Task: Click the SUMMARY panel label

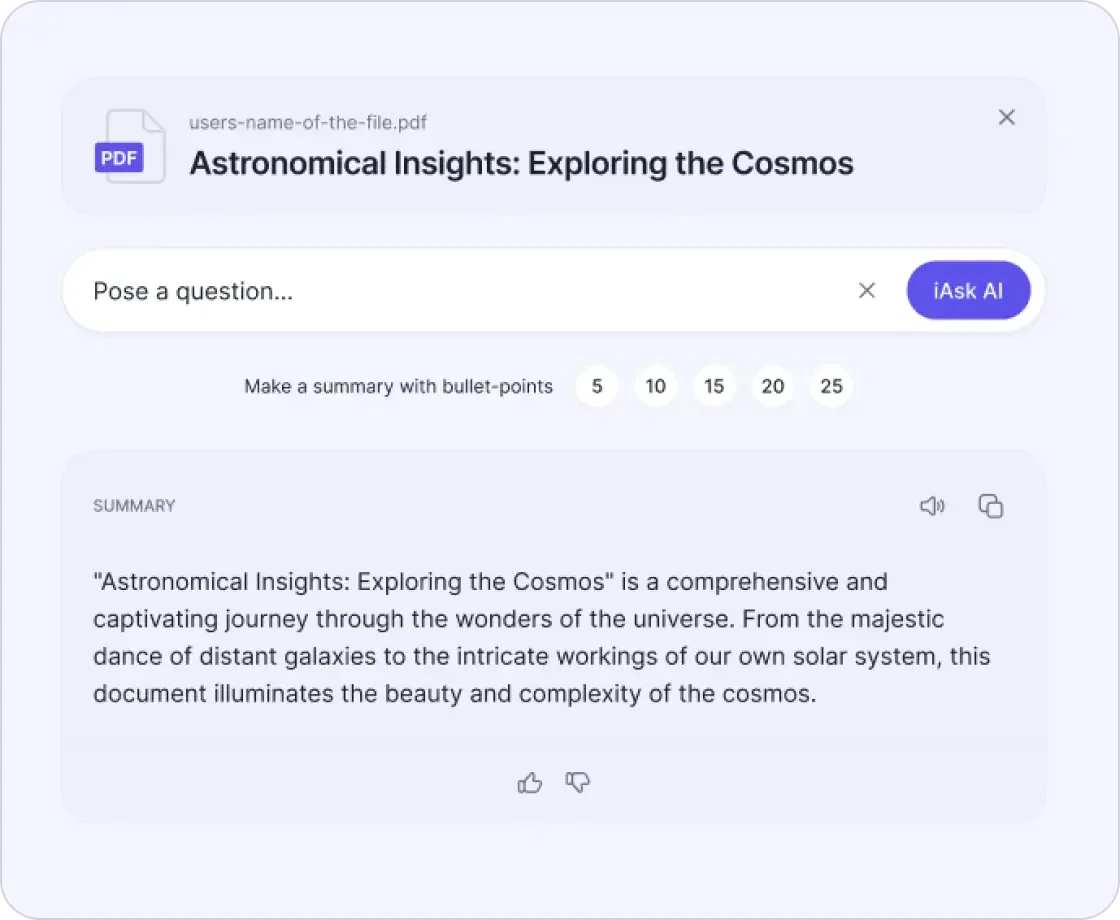Action: [x=134, y=506]
